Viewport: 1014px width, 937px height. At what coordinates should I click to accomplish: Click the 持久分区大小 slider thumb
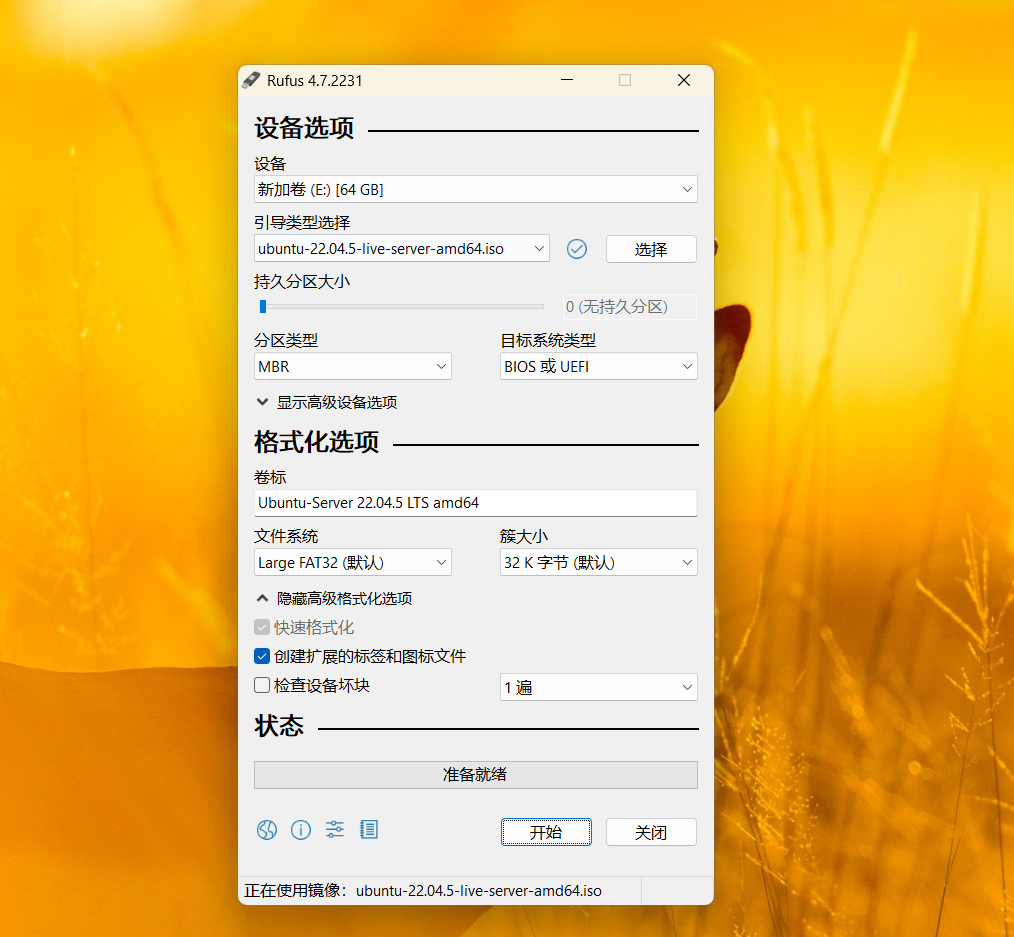[263, 306]
